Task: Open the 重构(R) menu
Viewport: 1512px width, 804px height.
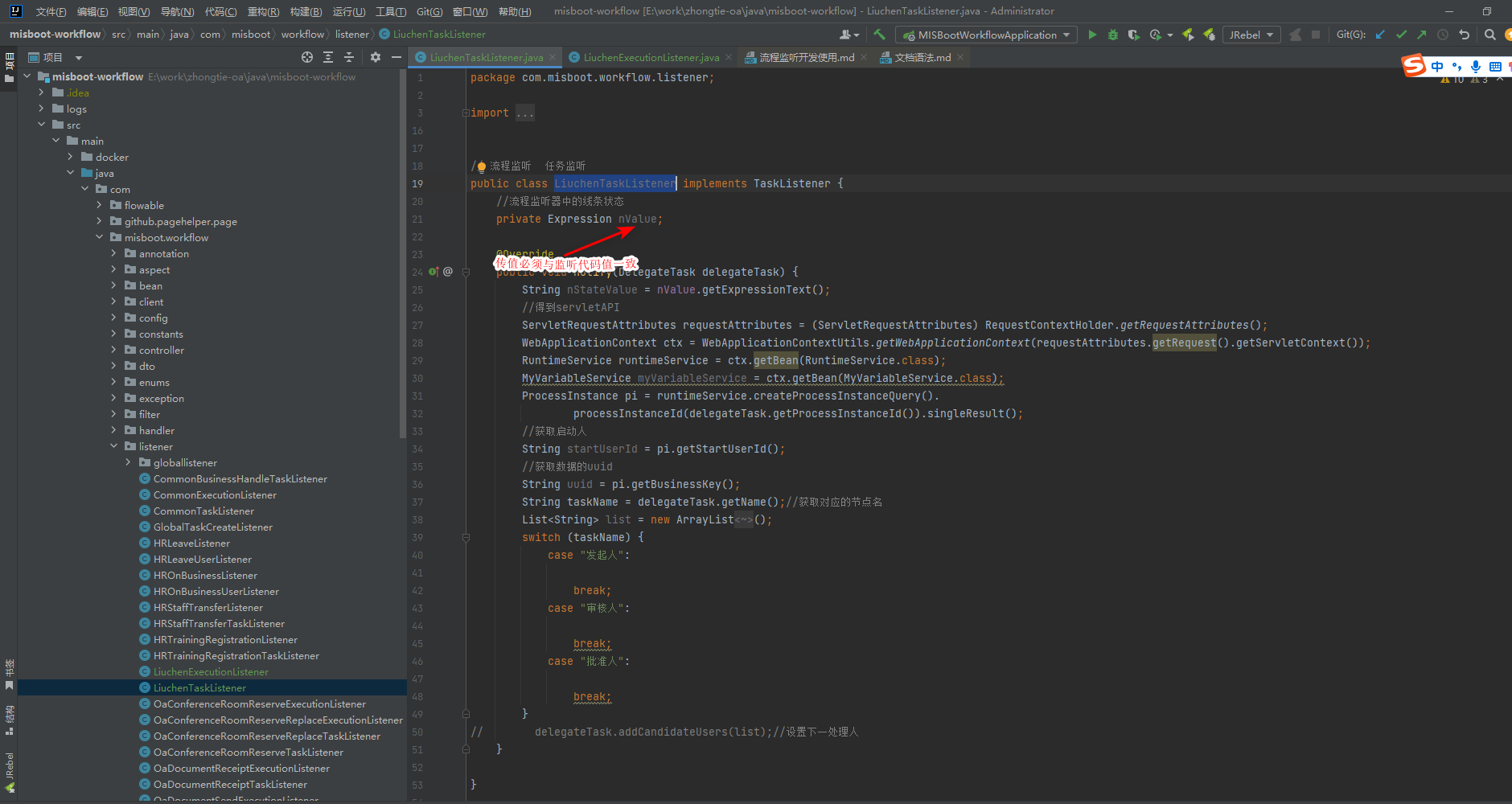Action: pos(263,11)
